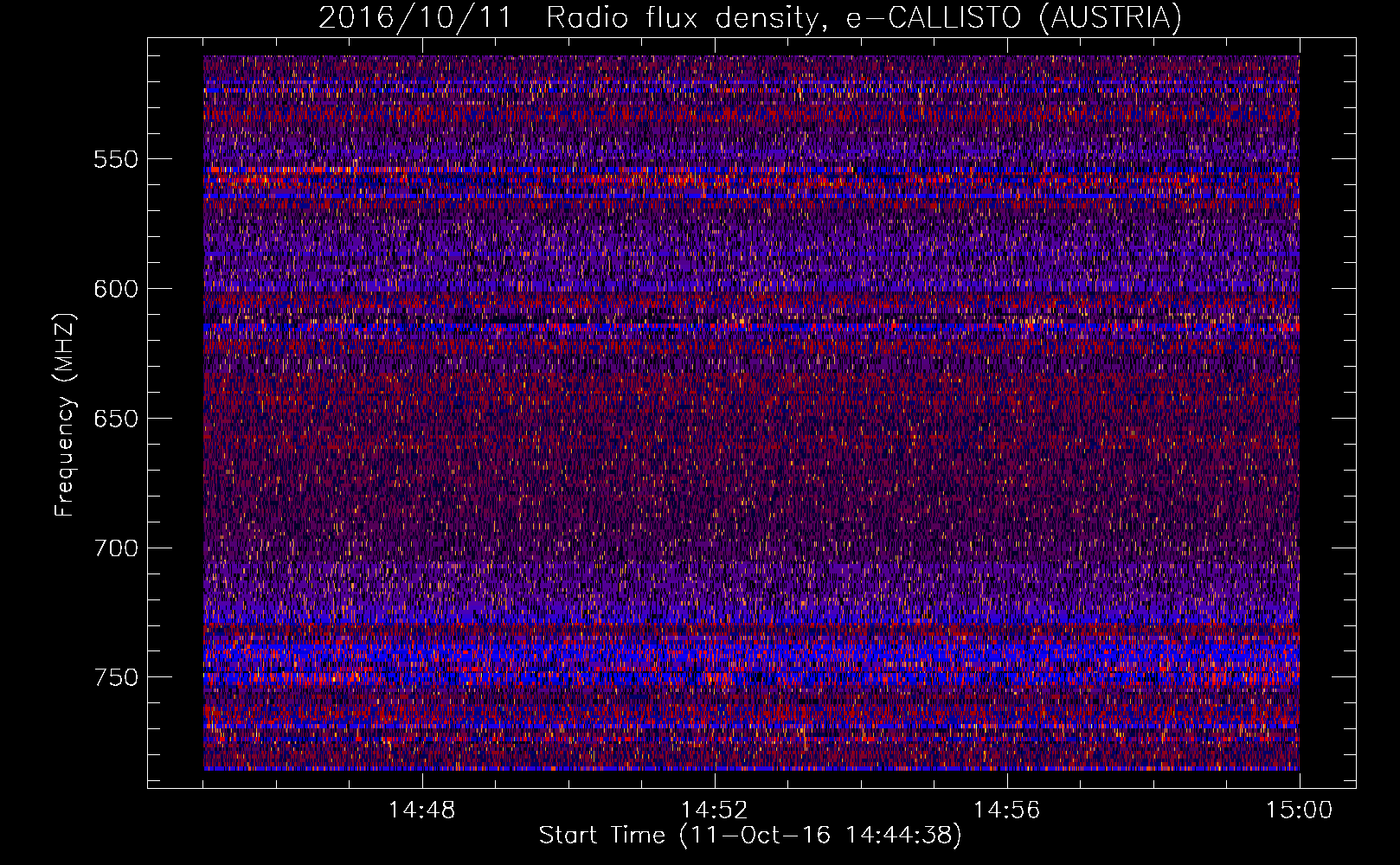The width and height of the screenshot is (1400, 865).
Task: Click the 750 frequency tick label
Action: point(116,677)
